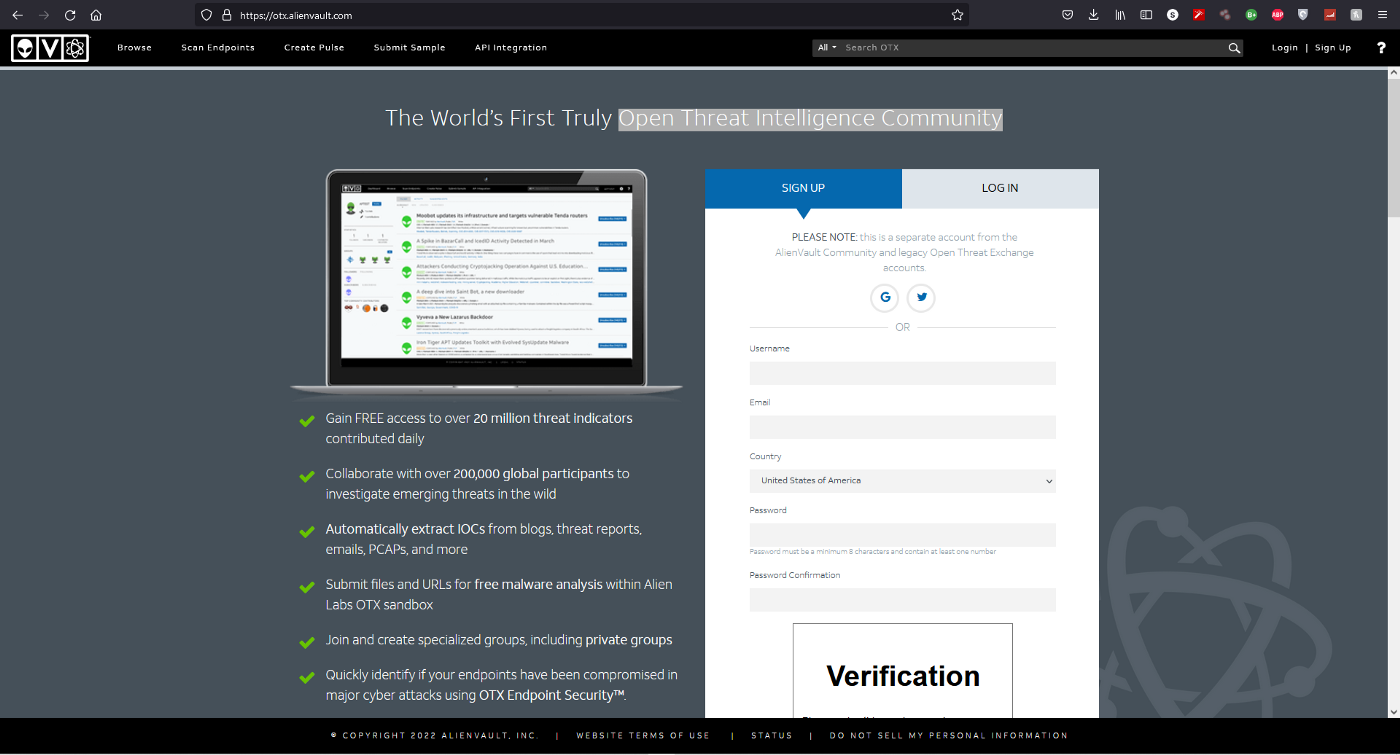
Task: Switch to the SIGN UP tab
Action: [x=803, y=188]
